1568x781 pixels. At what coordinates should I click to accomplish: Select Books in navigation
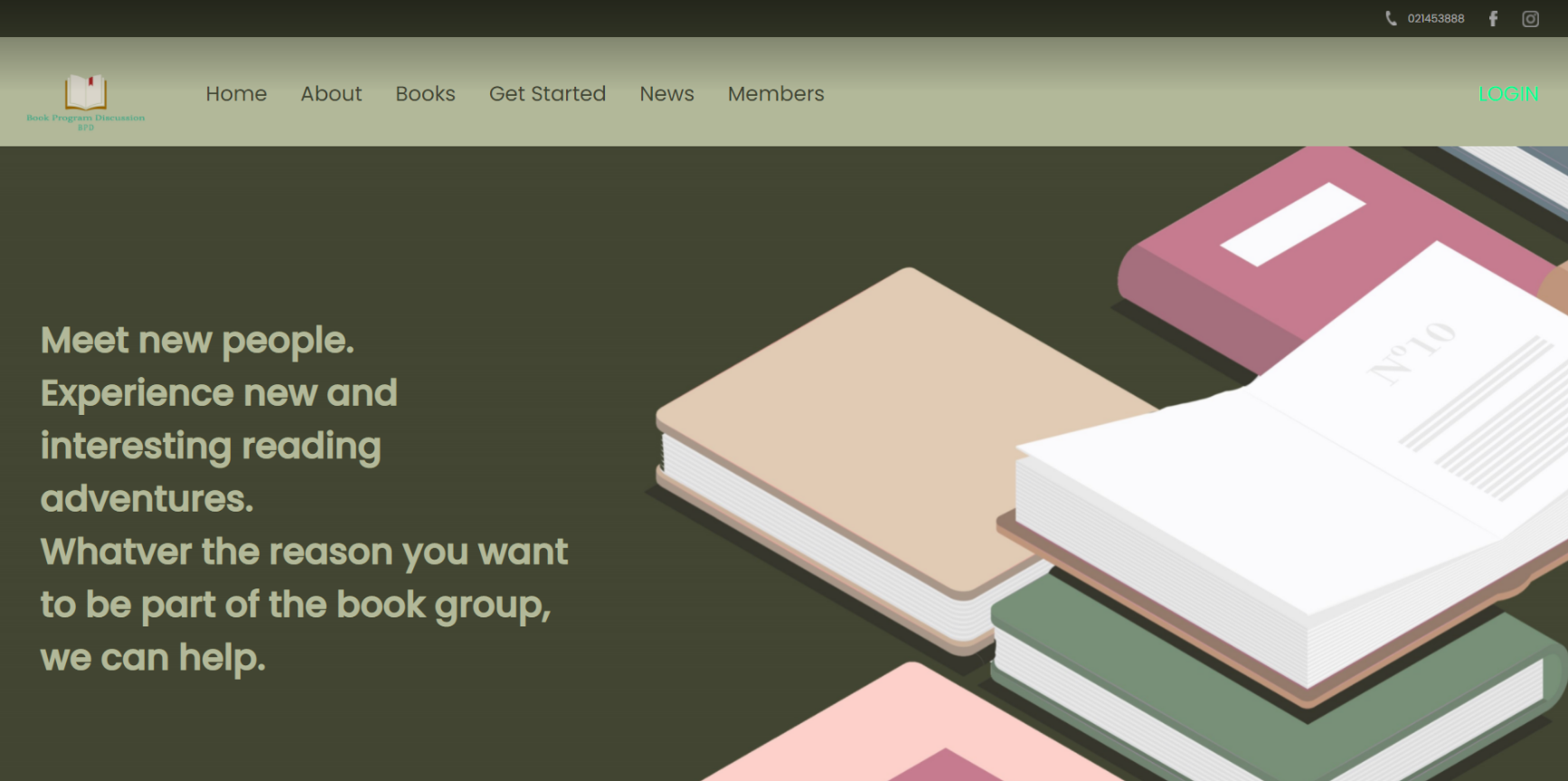tap(425, 94)
